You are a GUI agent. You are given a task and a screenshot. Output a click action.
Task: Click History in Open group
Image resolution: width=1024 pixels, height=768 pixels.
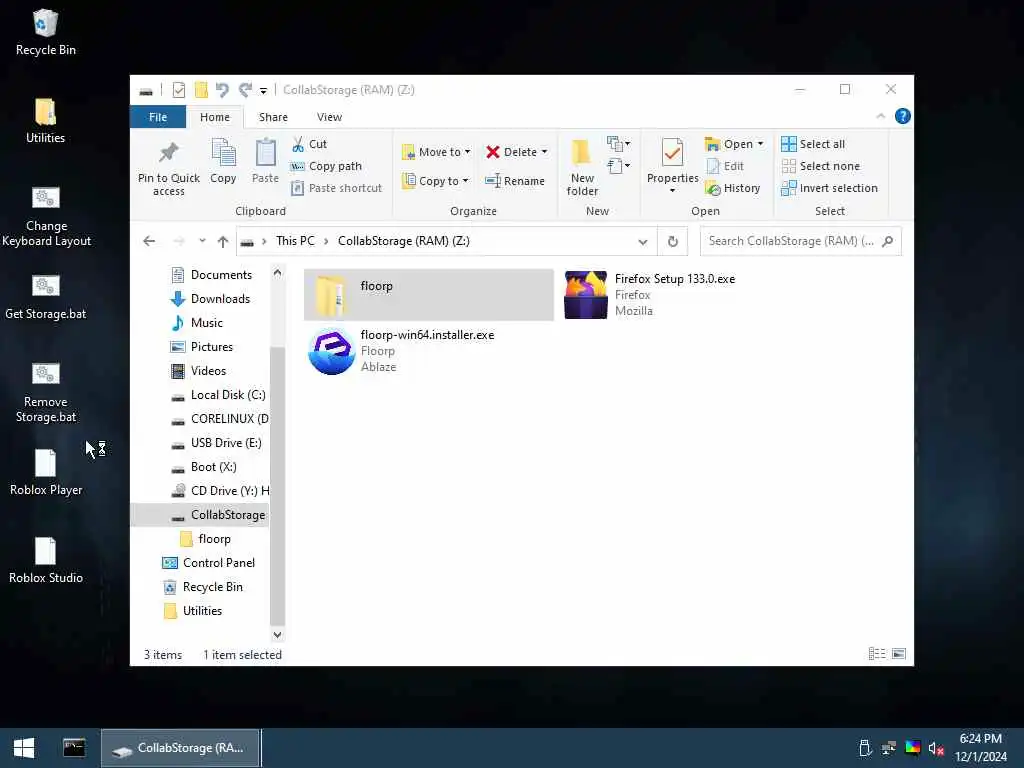click(x=733, y=188)
